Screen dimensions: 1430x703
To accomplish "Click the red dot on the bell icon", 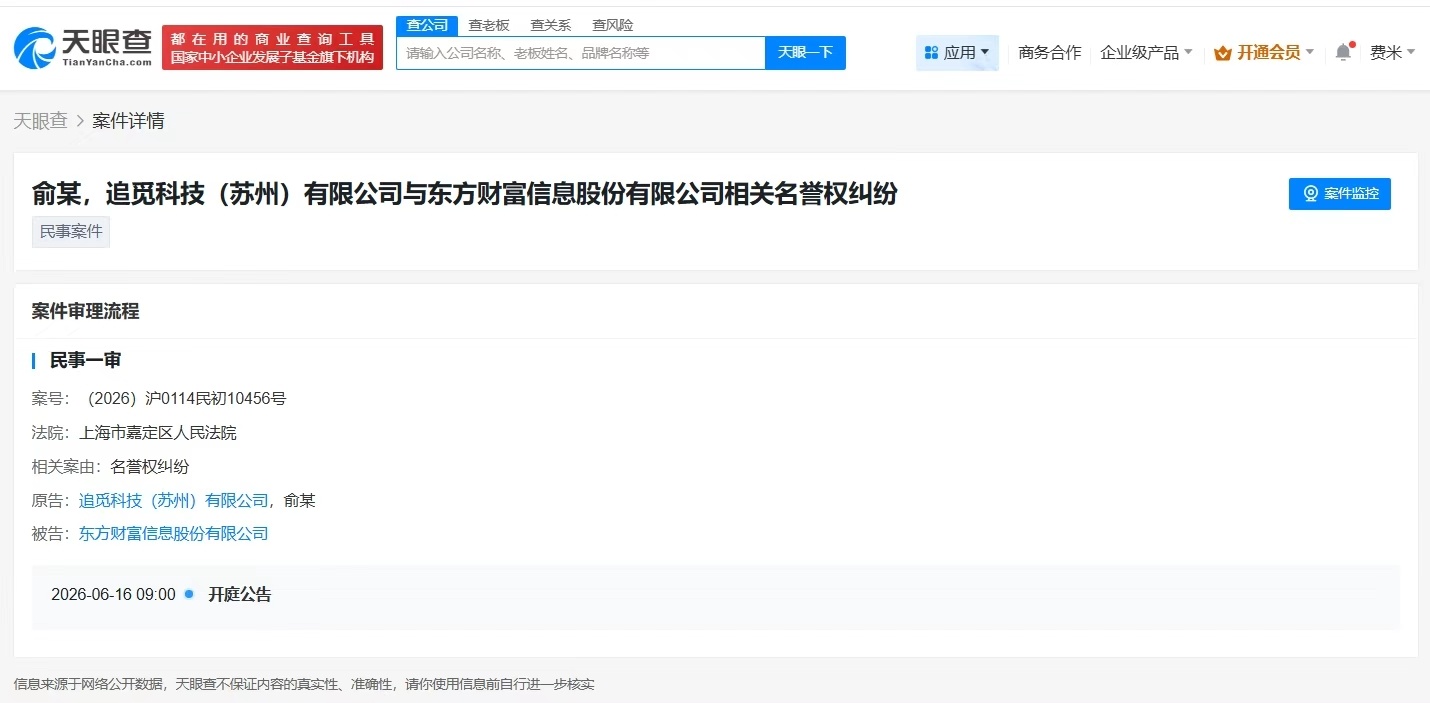I will [x=1351, y=42].
